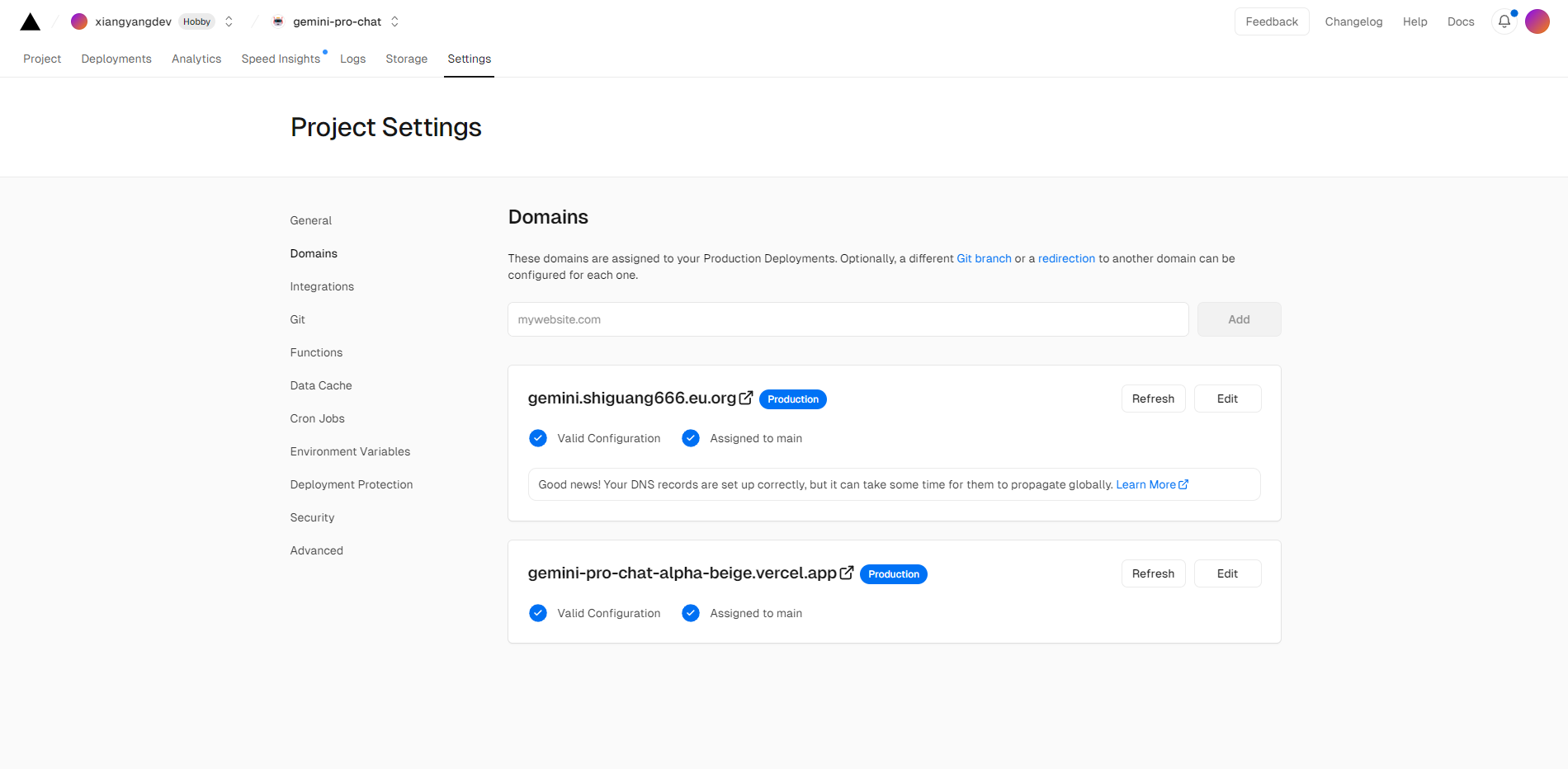
Task: Go to the Analytics tab
Action: pos(196,59)
